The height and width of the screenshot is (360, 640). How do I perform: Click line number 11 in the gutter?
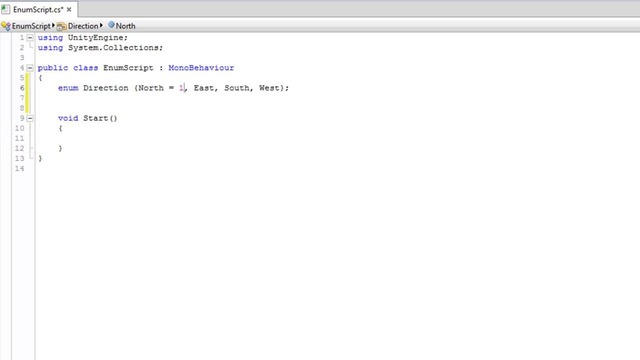20,138
